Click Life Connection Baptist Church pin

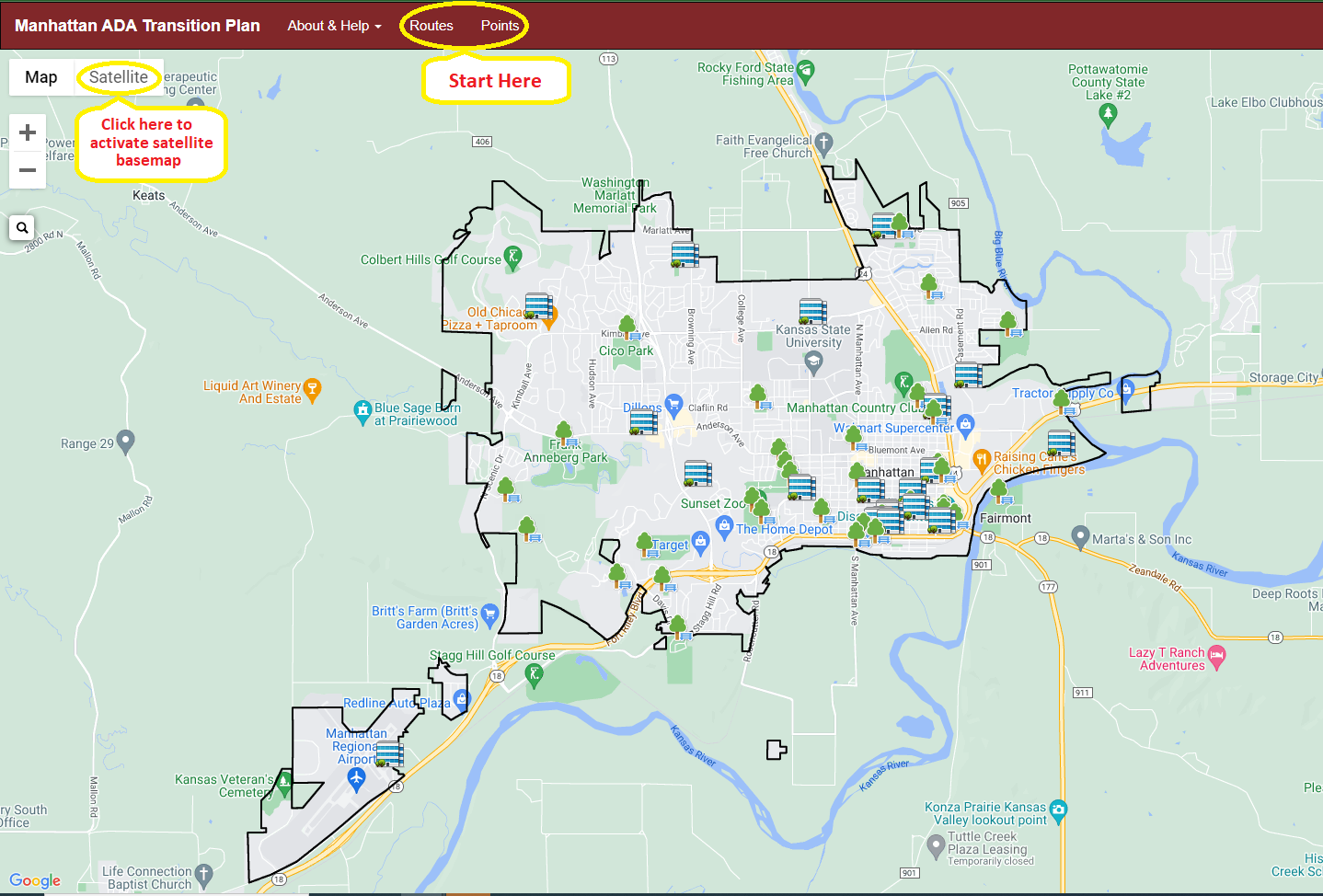pos(204,875)
